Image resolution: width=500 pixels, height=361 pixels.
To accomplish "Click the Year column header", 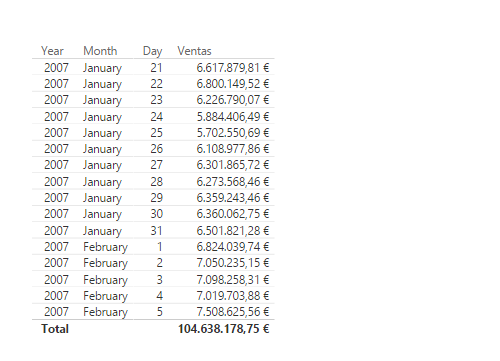I will (52, 51).
